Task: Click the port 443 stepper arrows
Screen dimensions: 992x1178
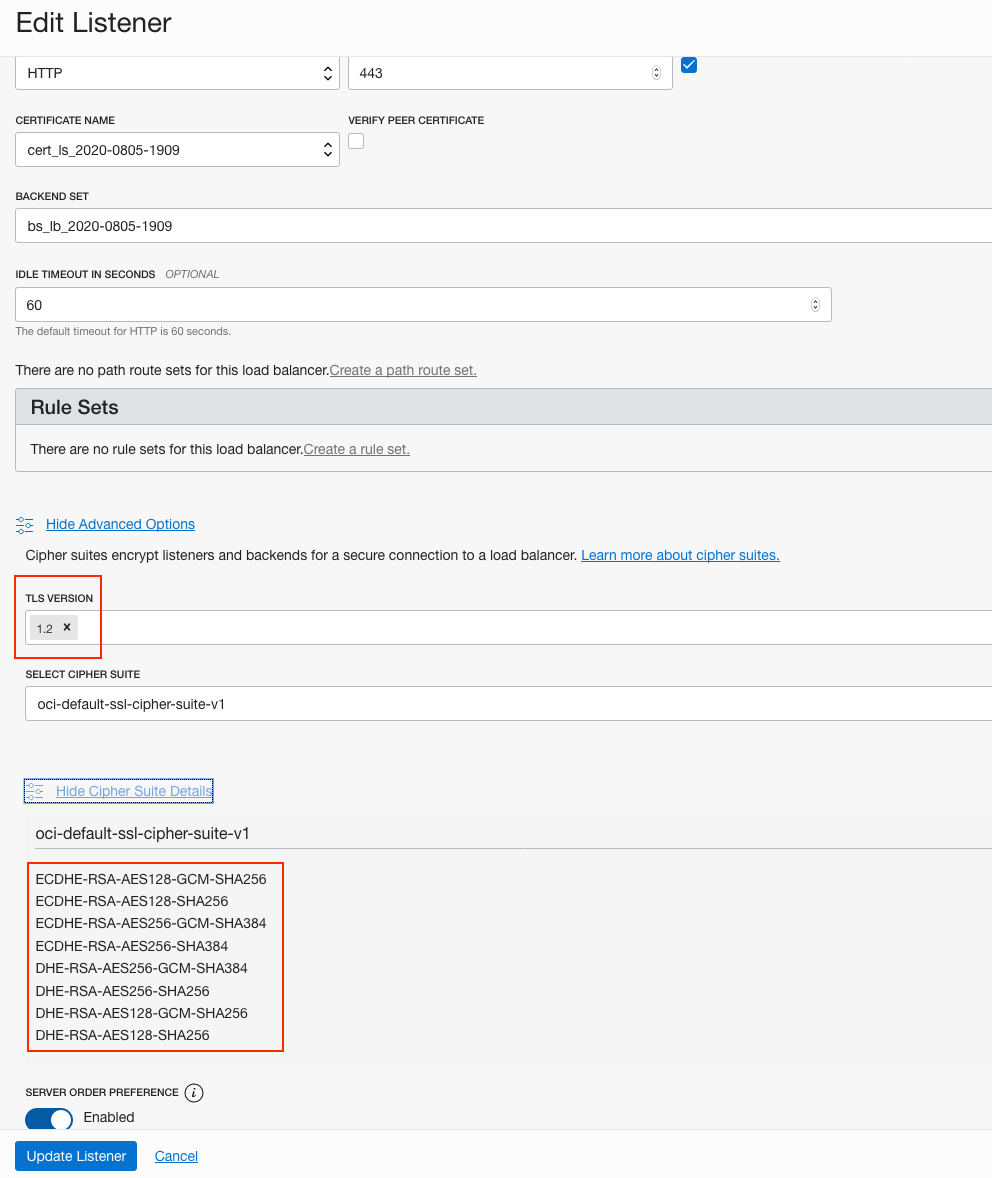Action: click(x=656, y=73)
